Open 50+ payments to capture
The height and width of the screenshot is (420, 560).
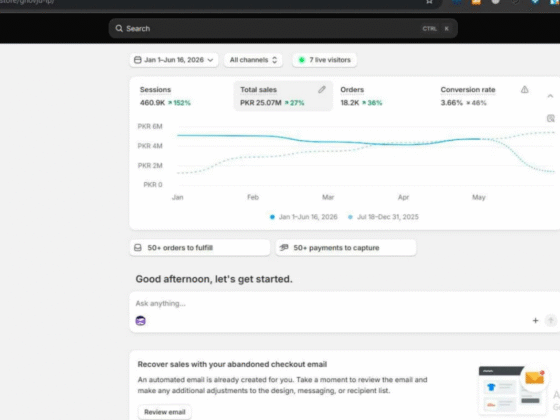point(346,248)
